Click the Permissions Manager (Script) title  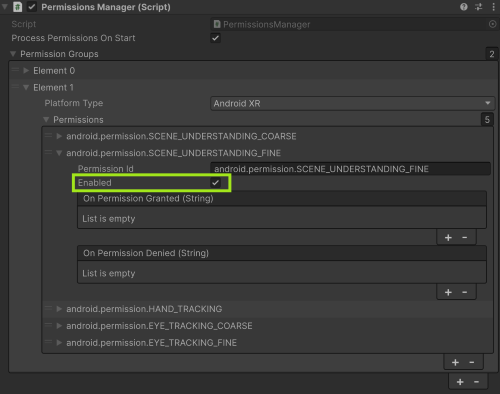pyautogui.click(x=106, y=7)
